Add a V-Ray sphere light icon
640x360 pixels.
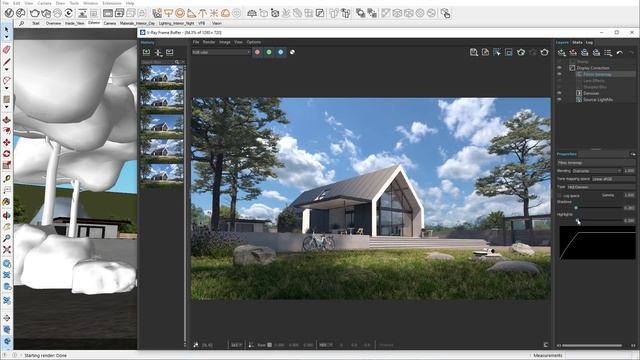[180, 13]
